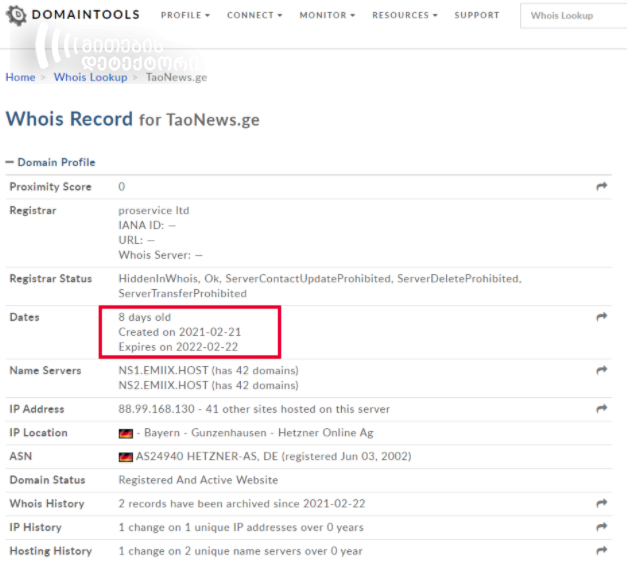Go to the Support page
Screen dimensions: 627x563
(477, 15)
